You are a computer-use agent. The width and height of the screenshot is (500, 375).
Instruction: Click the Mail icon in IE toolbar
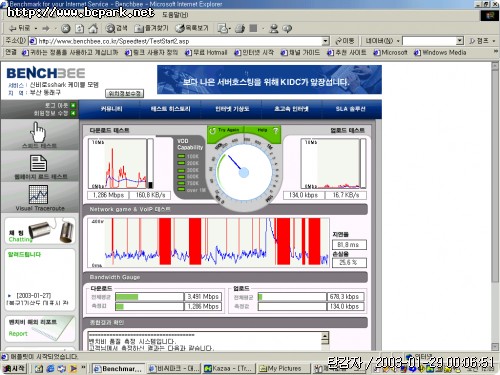coord(223,29)
